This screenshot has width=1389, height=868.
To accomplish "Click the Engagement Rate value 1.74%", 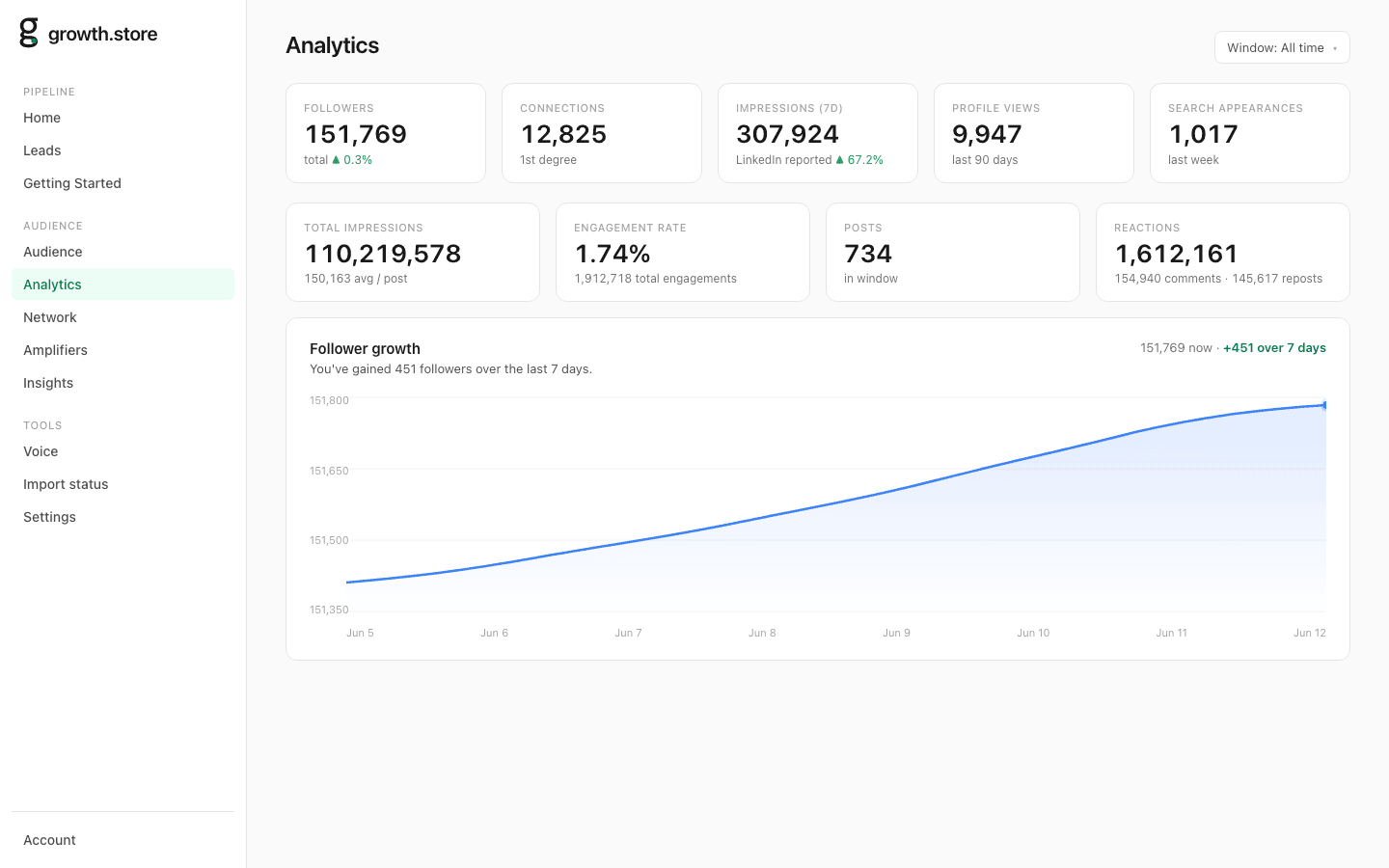I will (613, 254).
